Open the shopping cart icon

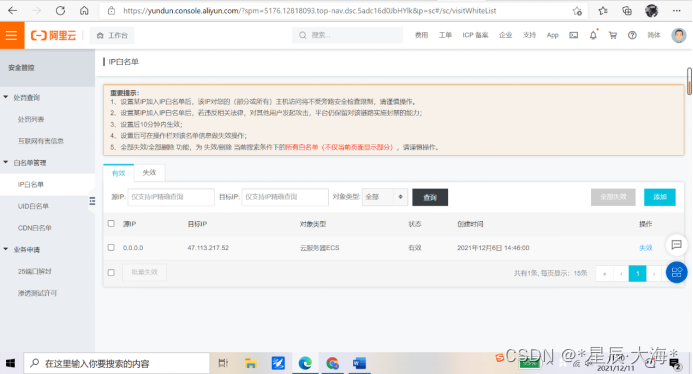613,35
